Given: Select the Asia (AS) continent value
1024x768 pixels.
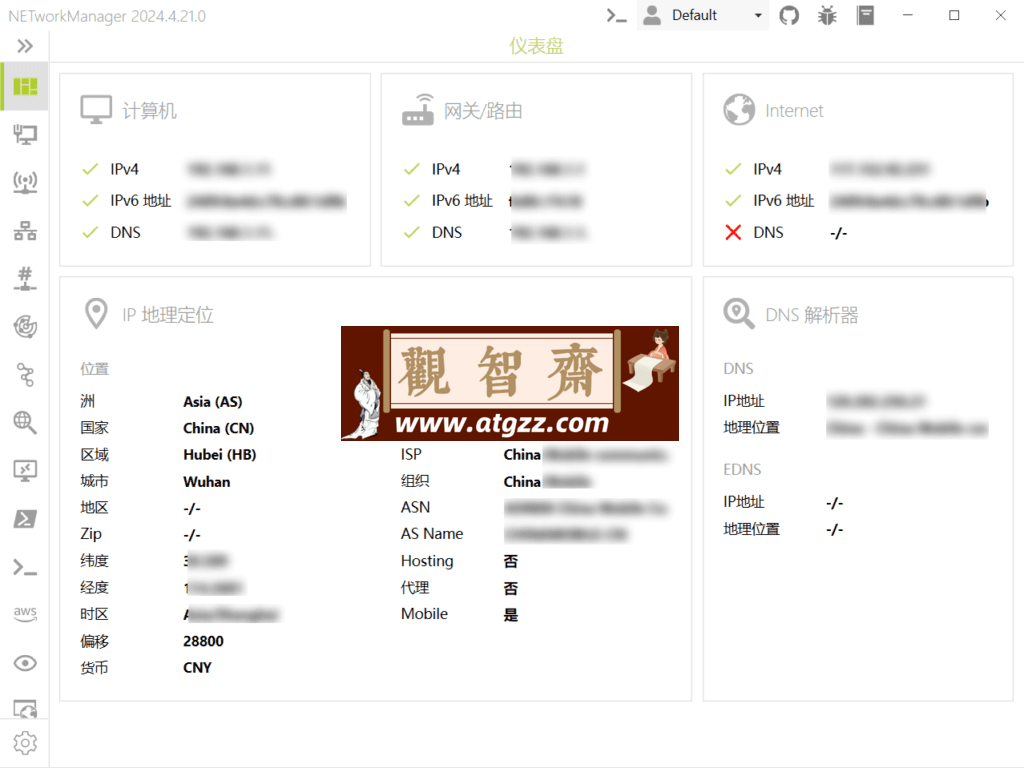Looking at the screenshot, I should 213,402.
